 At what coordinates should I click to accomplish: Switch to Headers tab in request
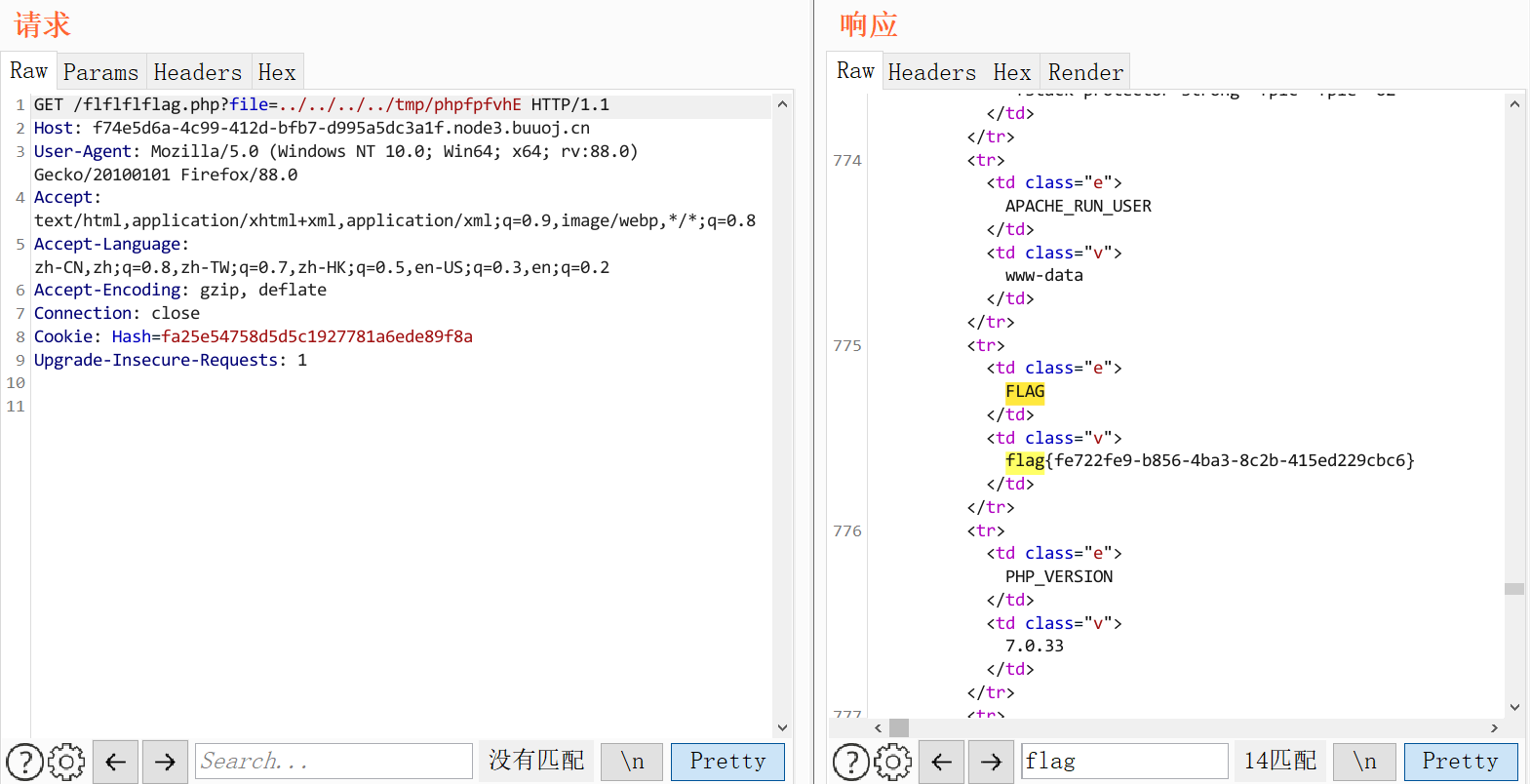click(198, 72)
